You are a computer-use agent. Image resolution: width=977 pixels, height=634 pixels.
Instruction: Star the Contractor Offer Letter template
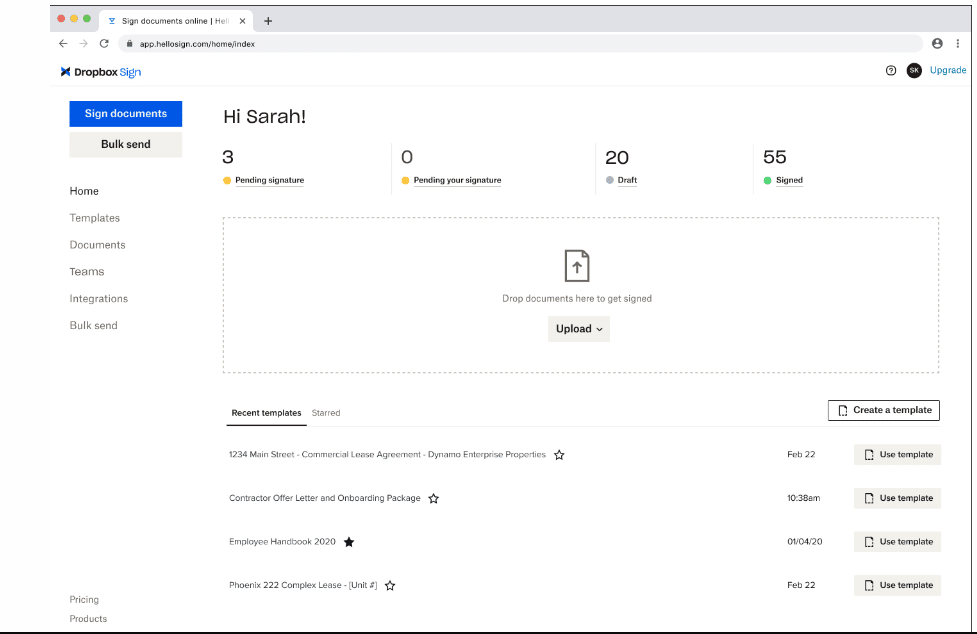[x=433, y=498]
